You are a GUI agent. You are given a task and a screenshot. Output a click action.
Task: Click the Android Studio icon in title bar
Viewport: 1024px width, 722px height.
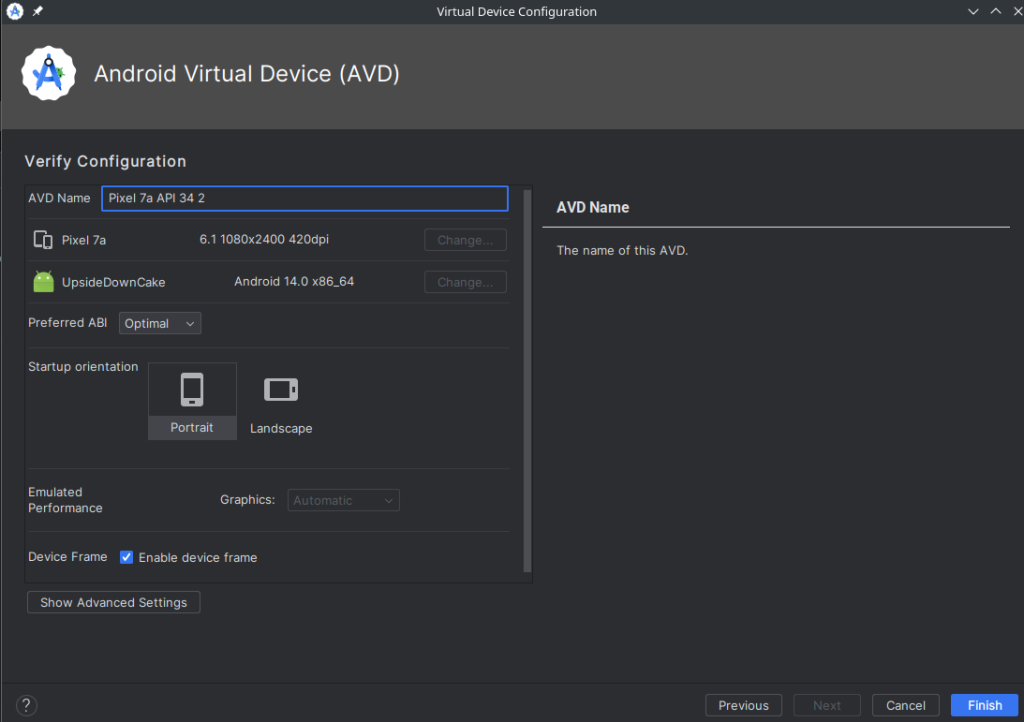coord(14,11)
